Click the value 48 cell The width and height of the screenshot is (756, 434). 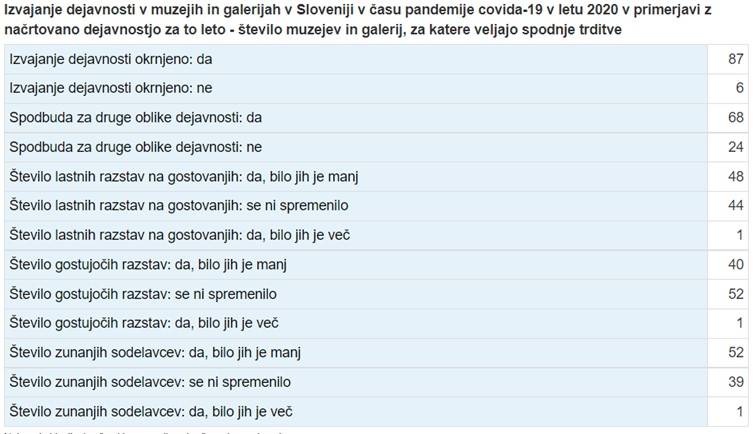coord(736,177)
